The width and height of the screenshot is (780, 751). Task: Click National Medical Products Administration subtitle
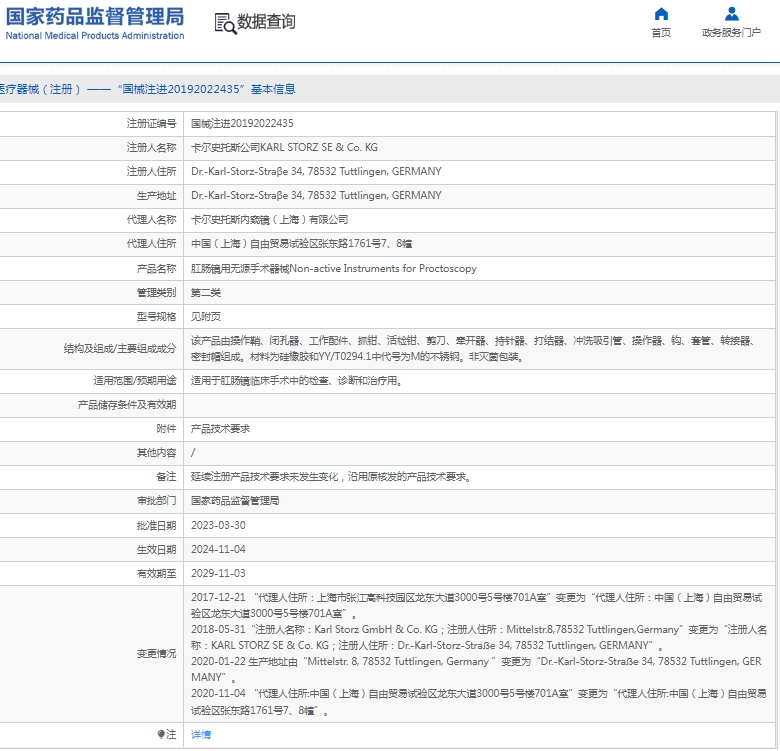[x=95, y=36]
